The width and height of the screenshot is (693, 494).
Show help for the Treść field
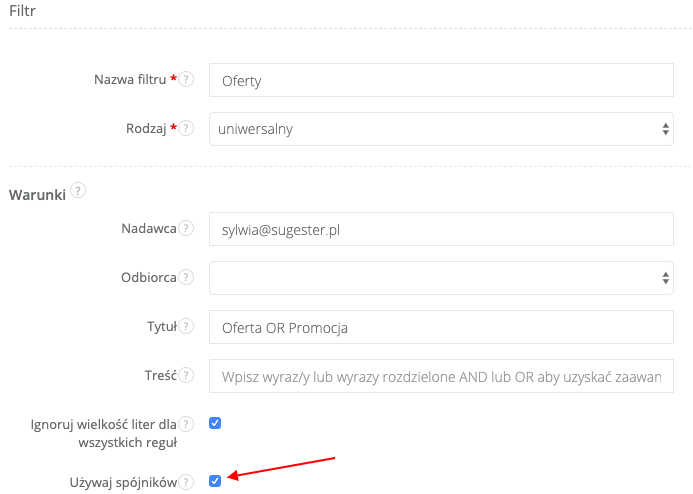click(x=186, y=375)
